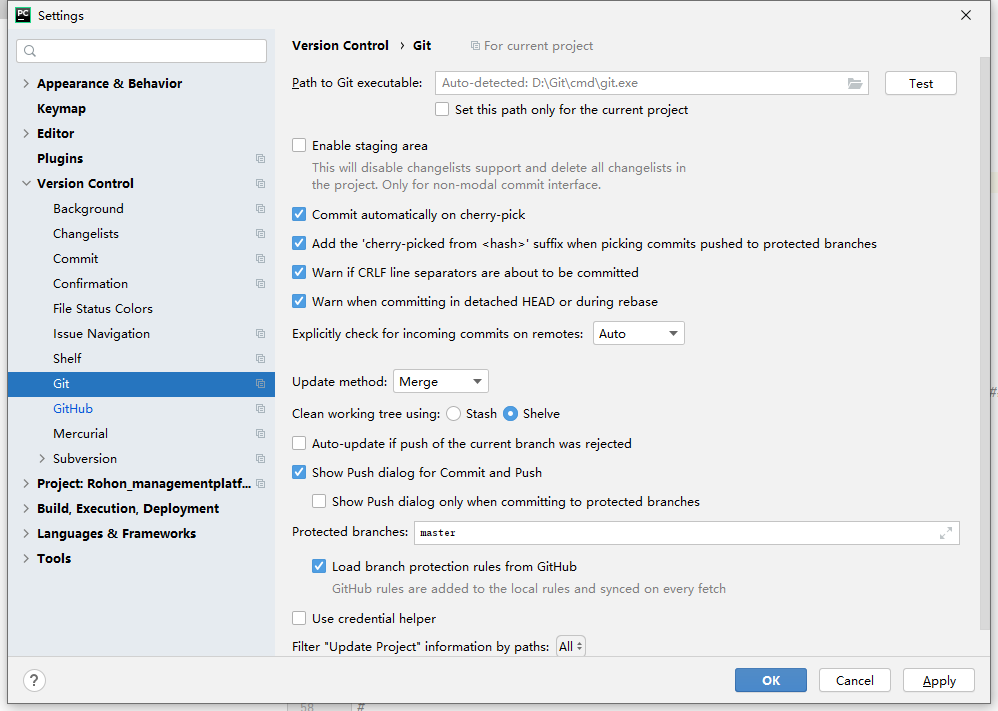Screen dimensions: 998x711
Task: Click the project-level icon beside Commit
Action: (260, 258)
